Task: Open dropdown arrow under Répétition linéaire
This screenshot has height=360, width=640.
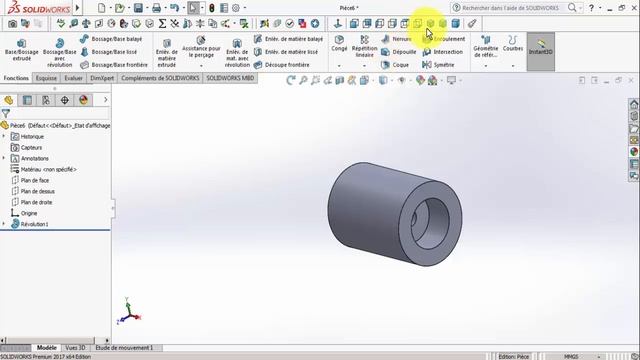Action: [364, 66]
